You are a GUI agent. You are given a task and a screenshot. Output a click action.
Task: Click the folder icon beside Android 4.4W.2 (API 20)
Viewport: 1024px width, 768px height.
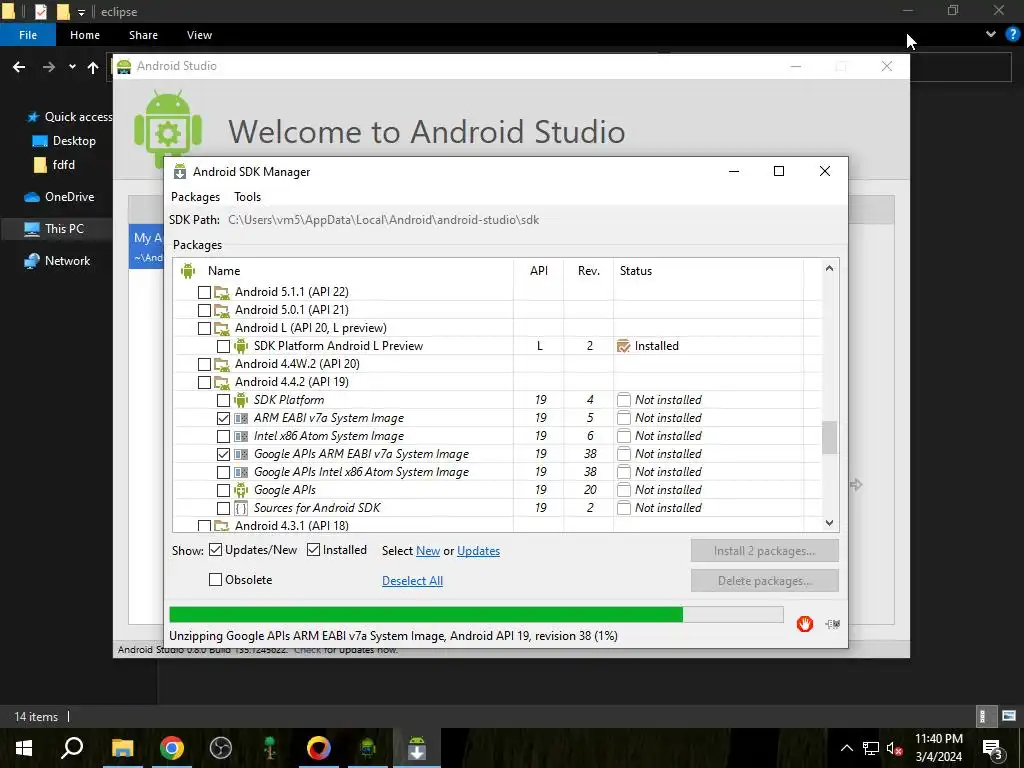tap(222, 364)
